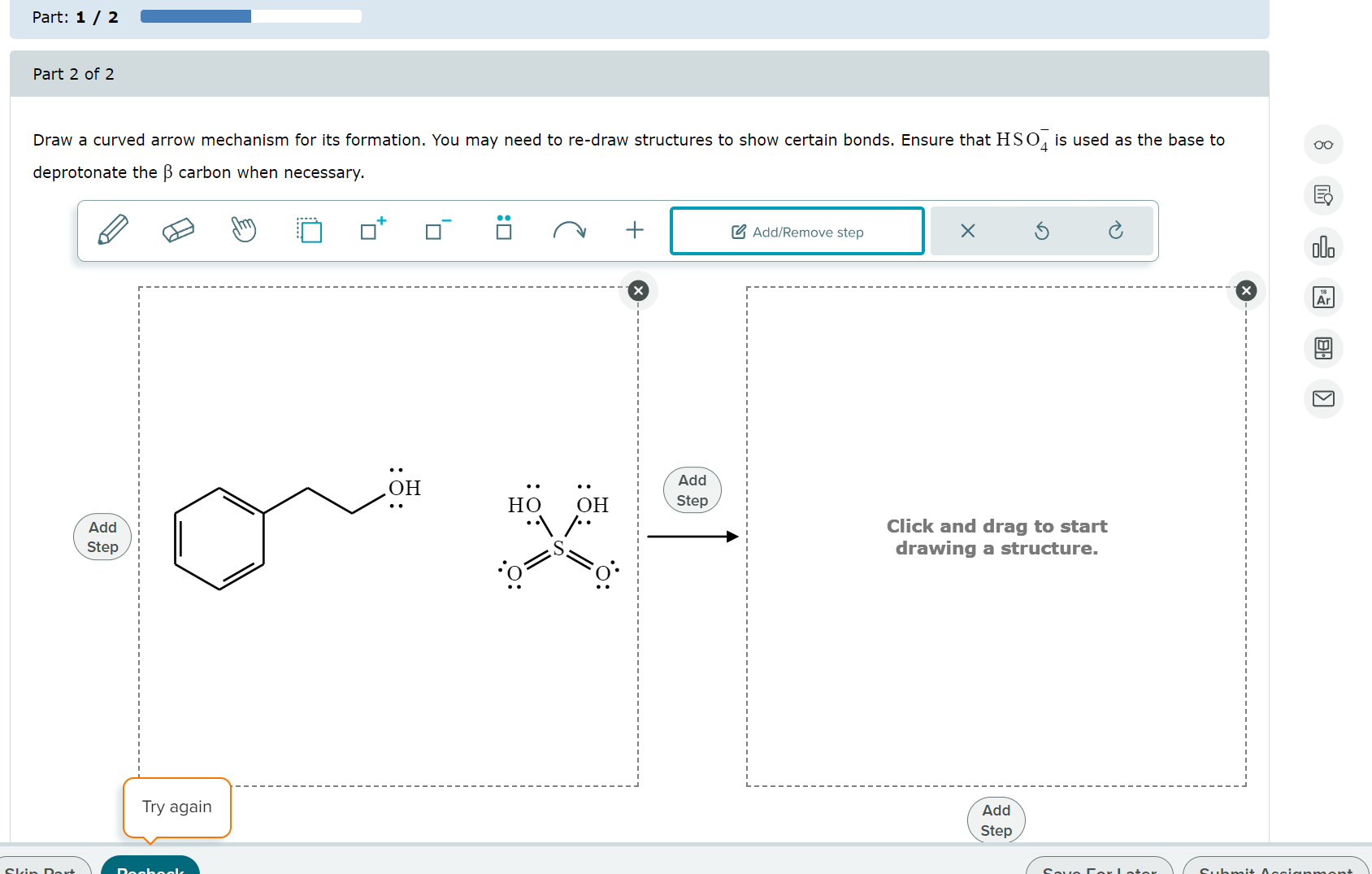Choose the marquee selection tool
Viewport: 1372px width, 874px height.
pyautogui.click(x=309, y=231)
